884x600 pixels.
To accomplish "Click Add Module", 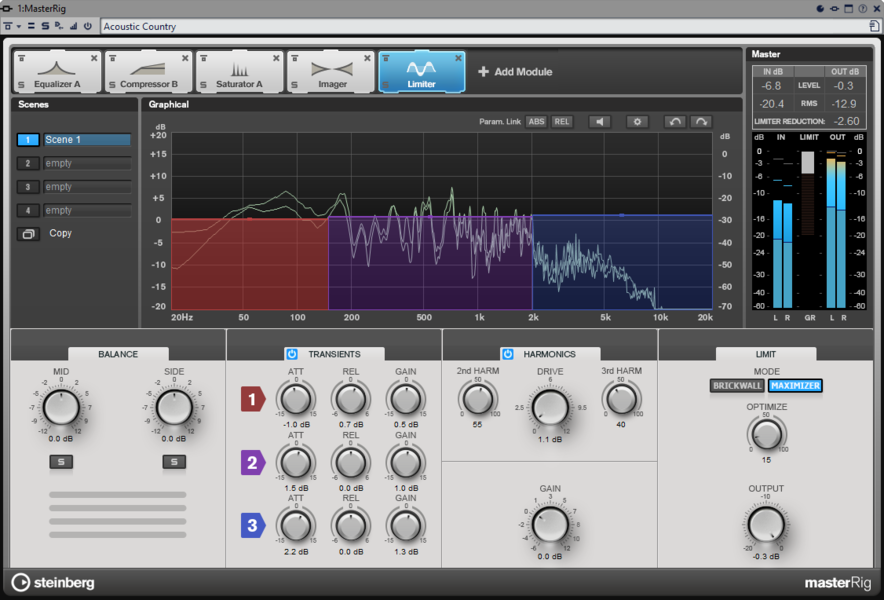I will [x=515, y=72].
